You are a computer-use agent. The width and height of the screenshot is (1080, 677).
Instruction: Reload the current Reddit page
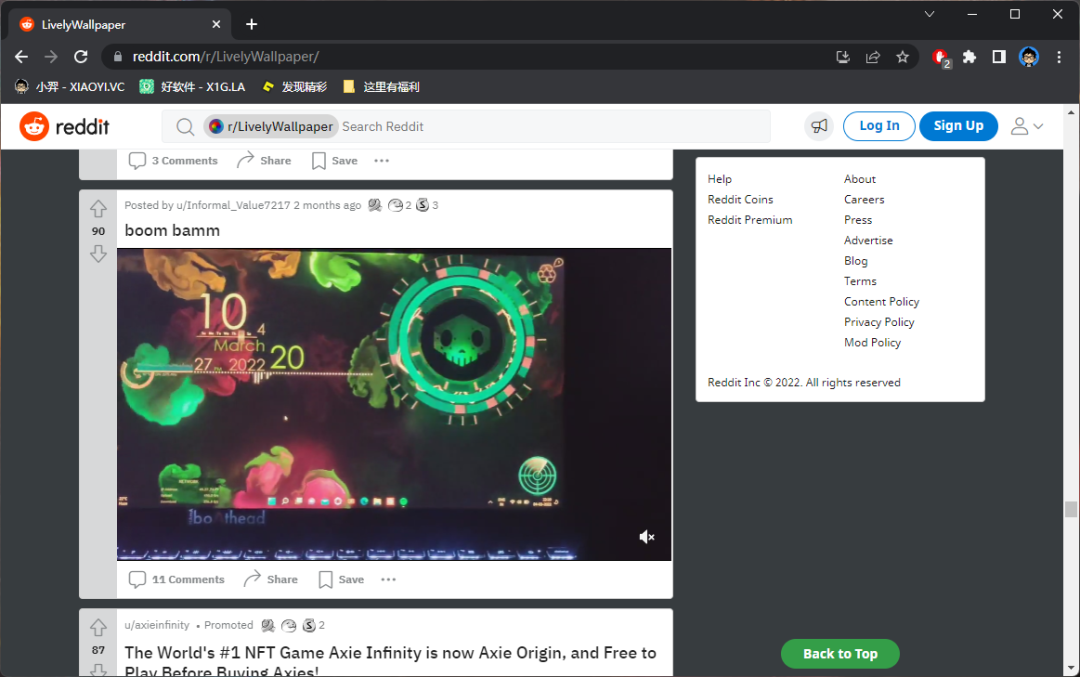click(x=81, y=56)
